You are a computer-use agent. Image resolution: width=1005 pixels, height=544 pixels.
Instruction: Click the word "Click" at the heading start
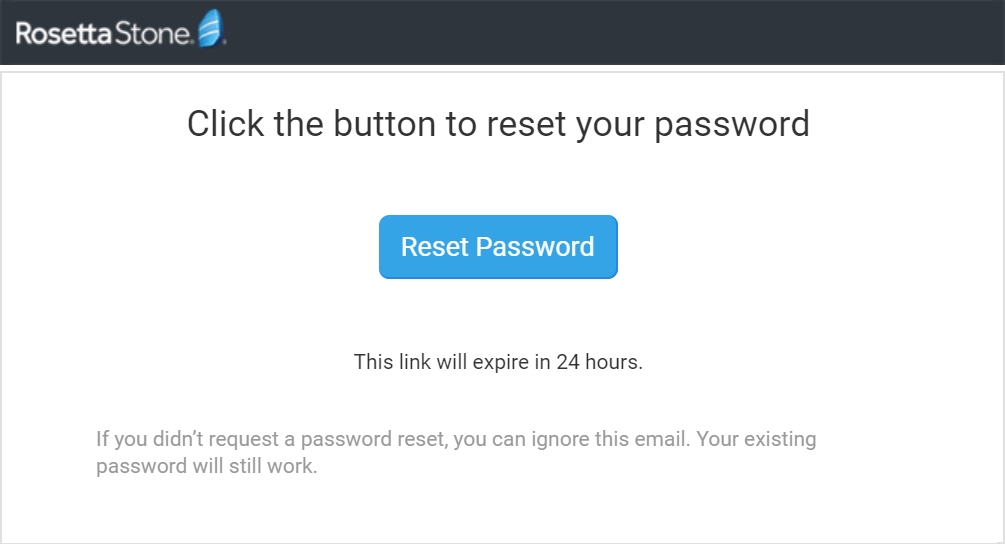(223, 125)
